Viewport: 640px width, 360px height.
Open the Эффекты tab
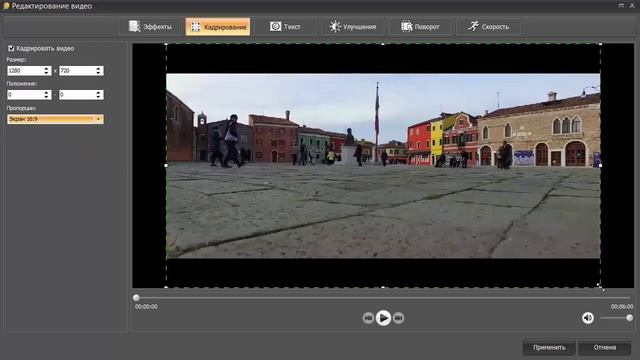pyautogui.click(x=150, y=27)
